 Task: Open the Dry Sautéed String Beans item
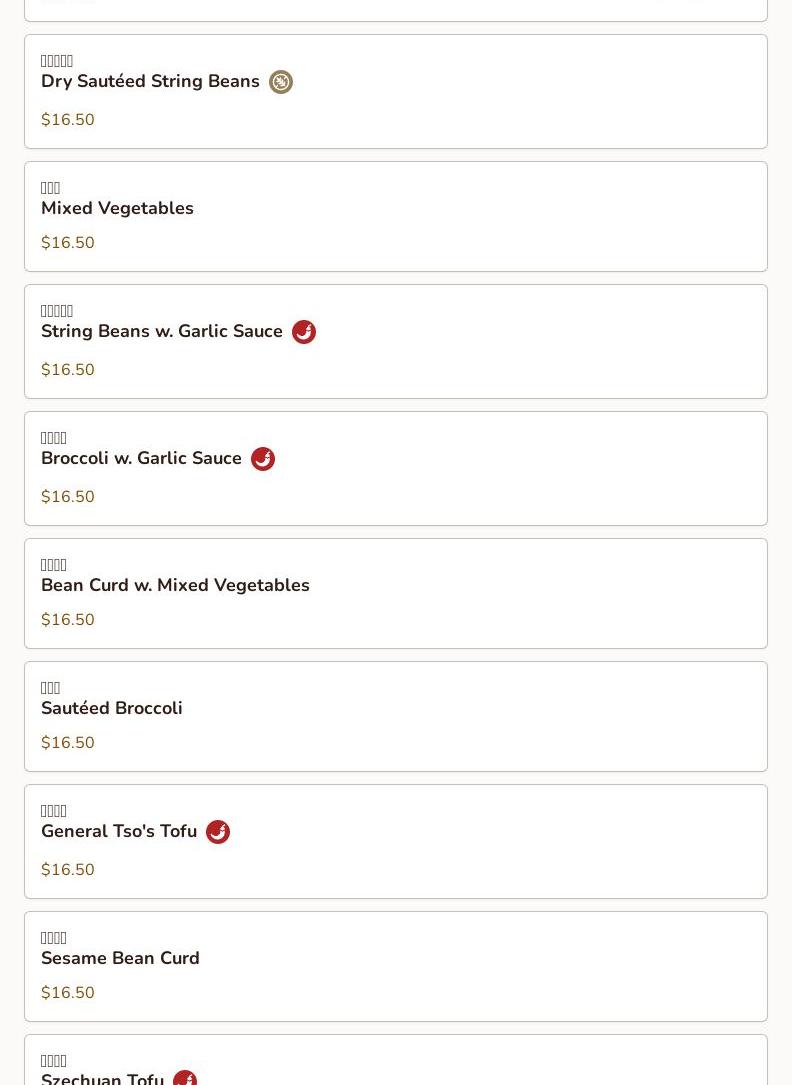150,82
